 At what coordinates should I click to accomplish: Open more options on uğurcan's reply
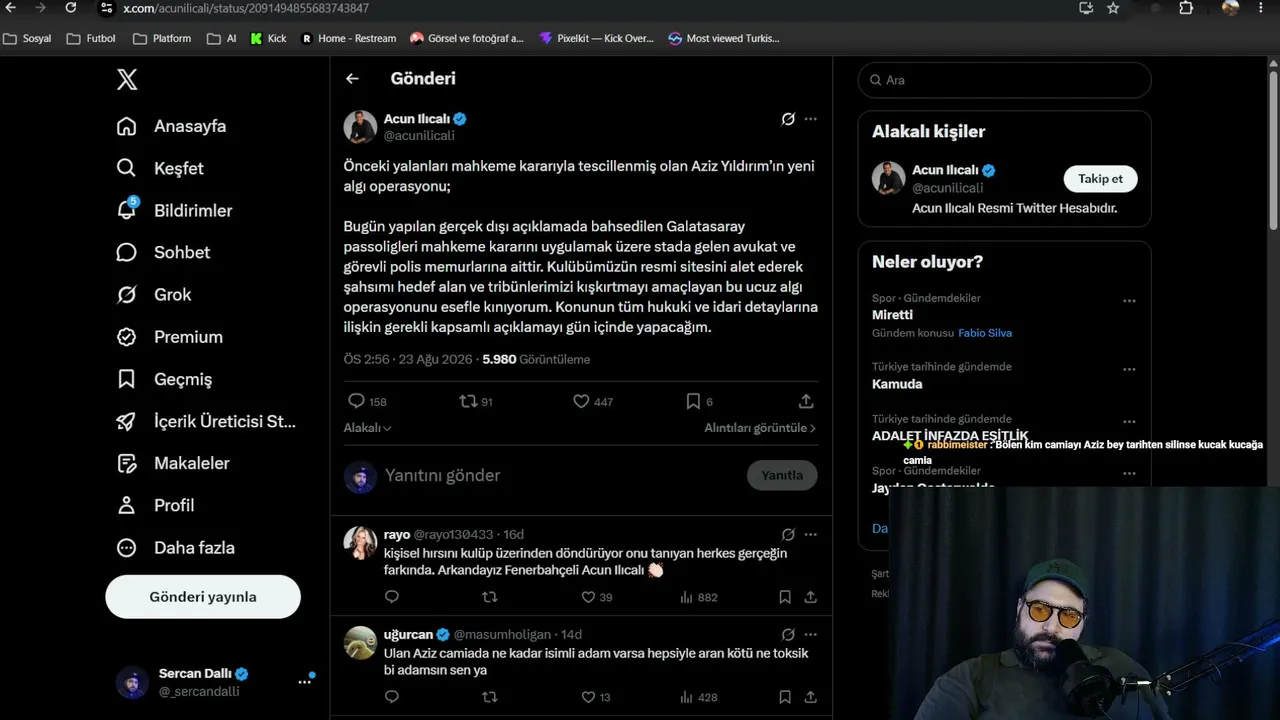pos(811,635)
